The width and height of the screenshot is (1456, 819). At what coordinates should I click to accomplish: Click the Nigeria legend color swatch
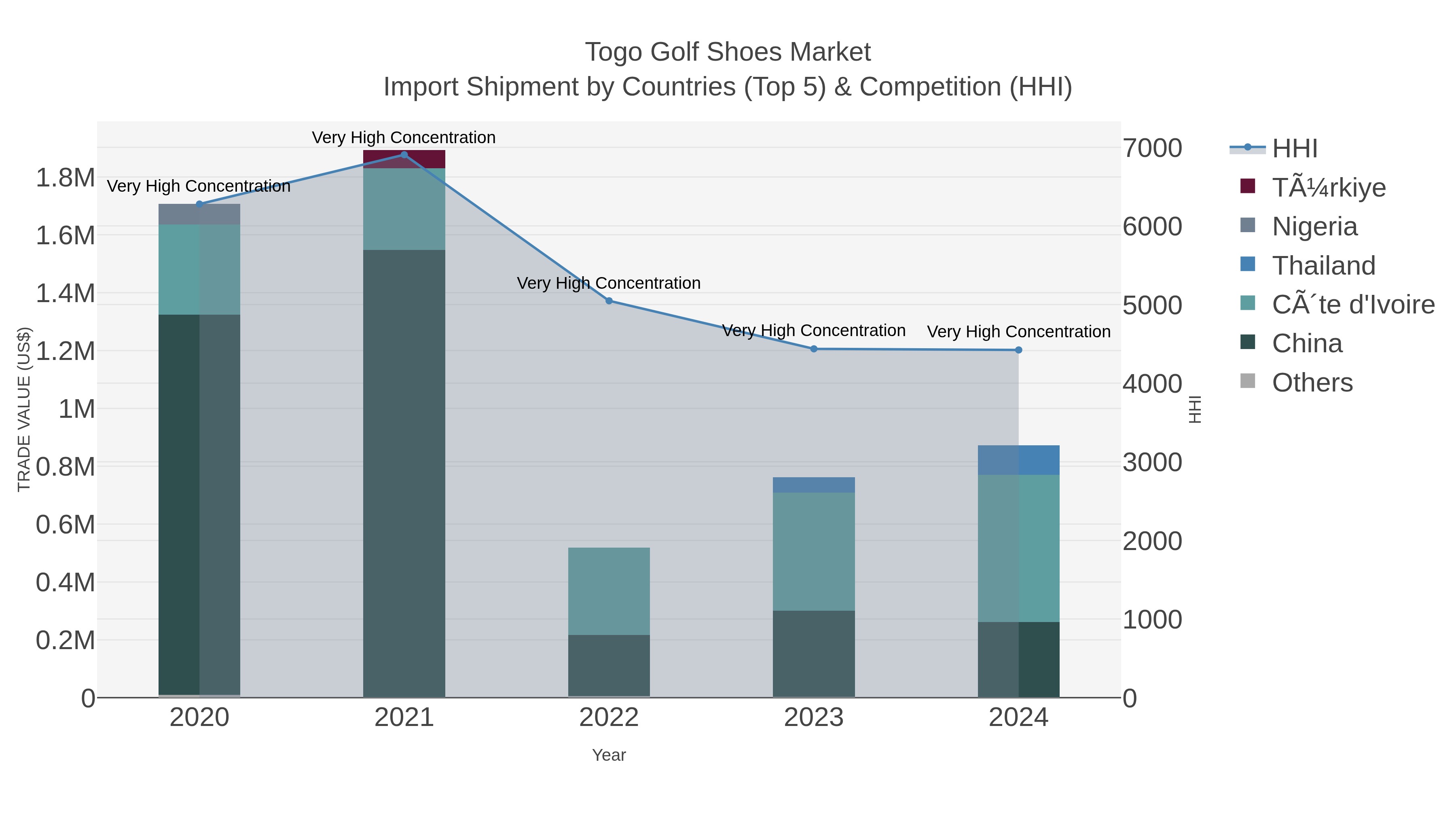tap(1247, 225)
